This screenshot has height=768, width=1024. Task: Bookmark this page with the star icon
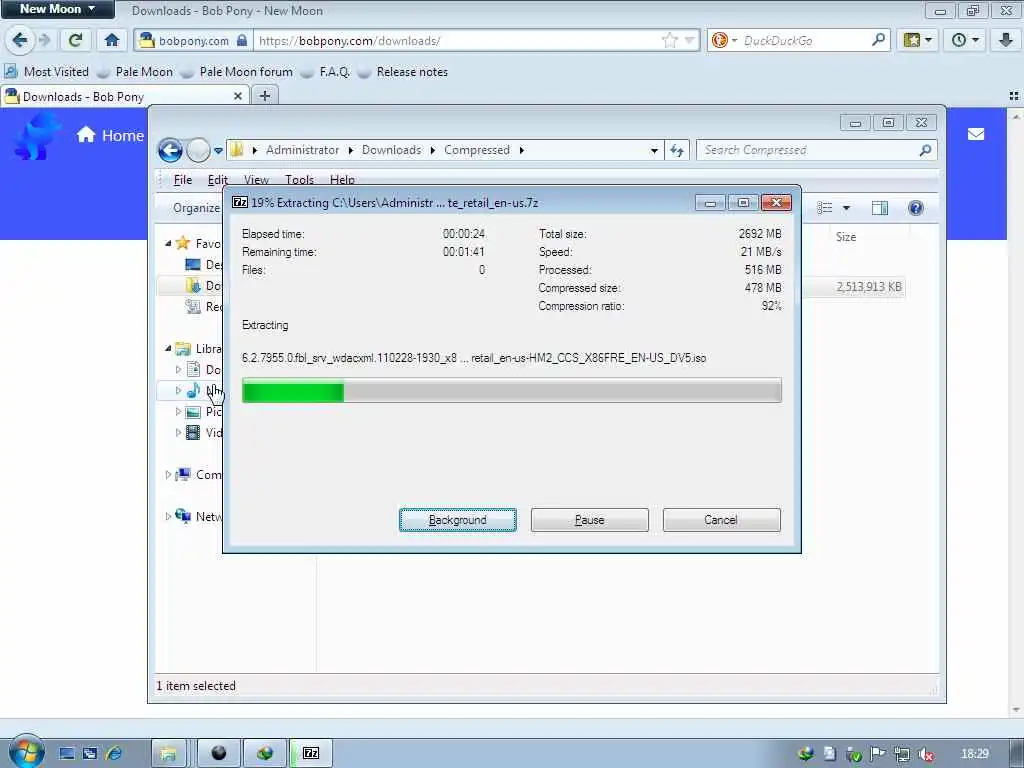(x=669, y=40)
